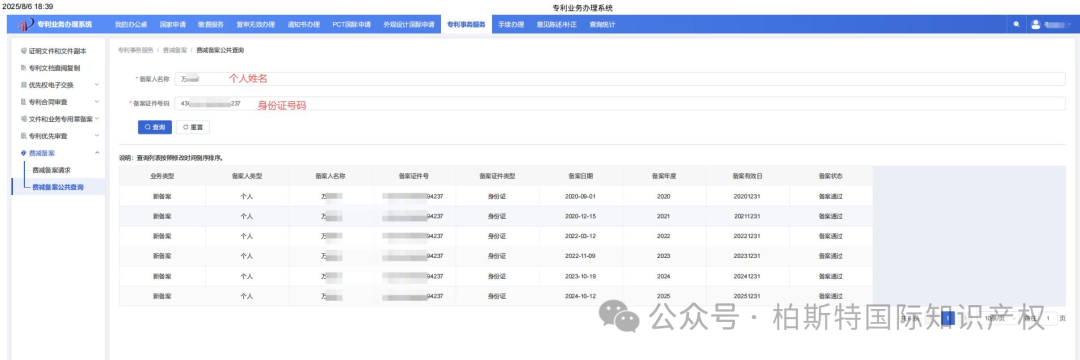The width and height of the screenshot is (1080, 360).
Task: Open the user account dropdown arrow
Action: [x=1070, y=24]
